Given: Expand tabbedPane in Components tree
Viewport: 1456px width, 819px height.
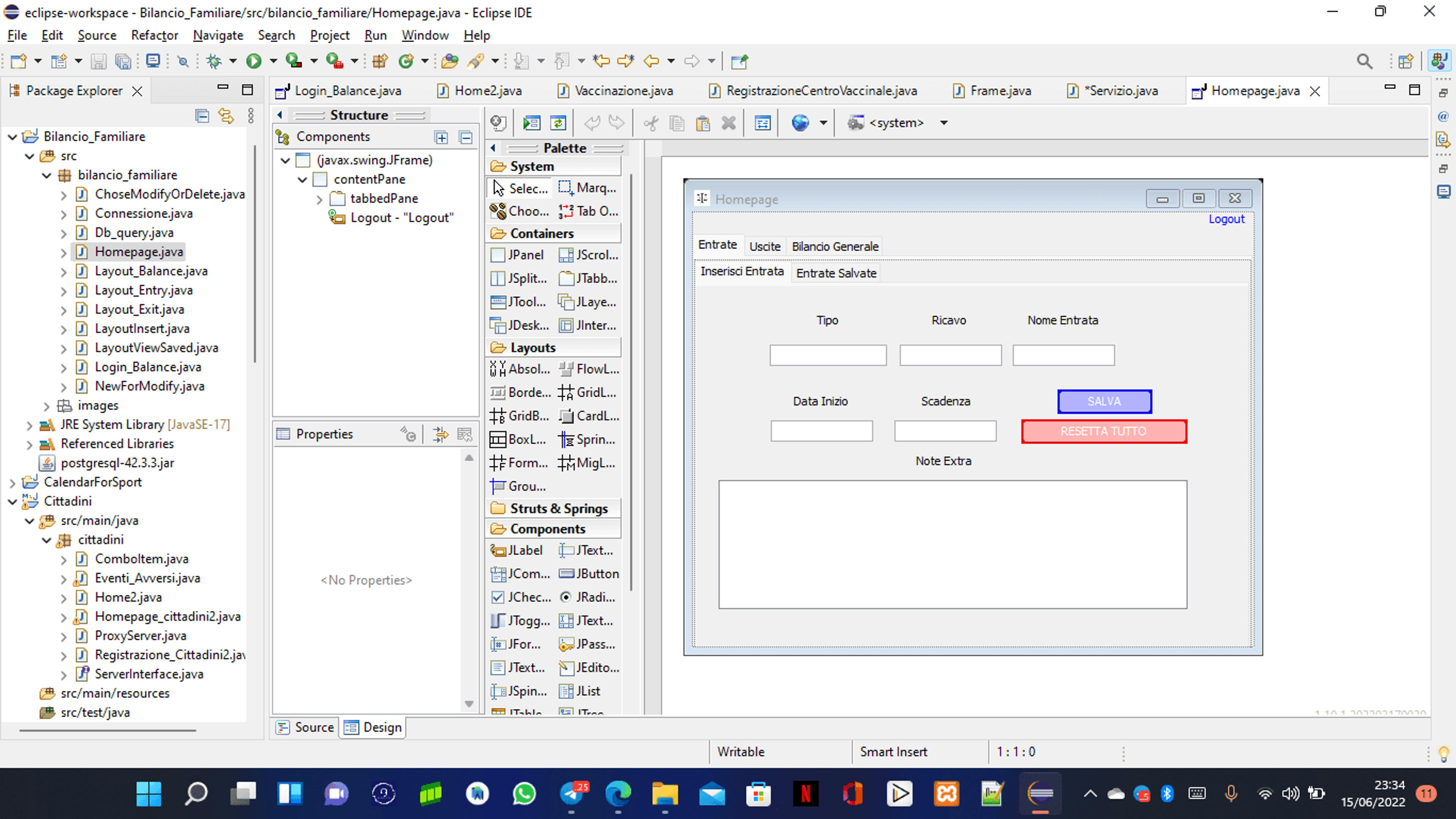Looking at the screenshot, I should click(319, 199).
